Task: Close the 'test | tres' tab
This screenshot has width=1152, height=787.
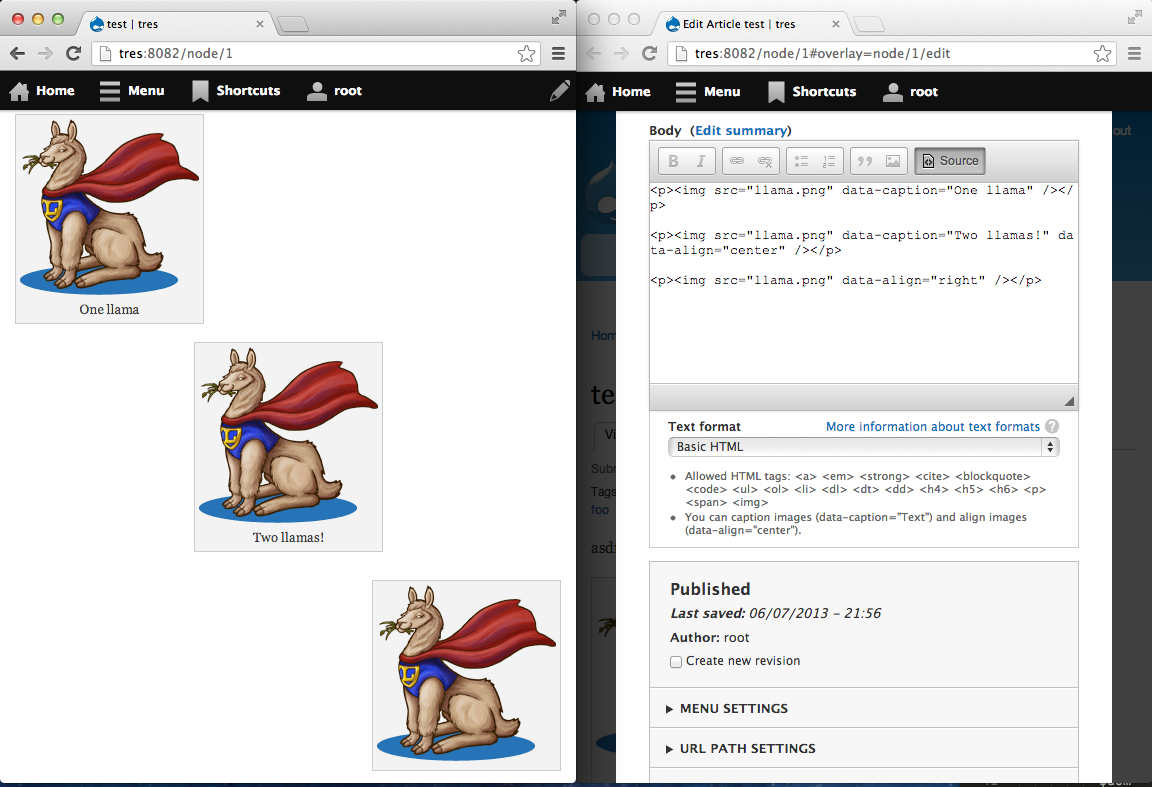Action: coord(259,24)
